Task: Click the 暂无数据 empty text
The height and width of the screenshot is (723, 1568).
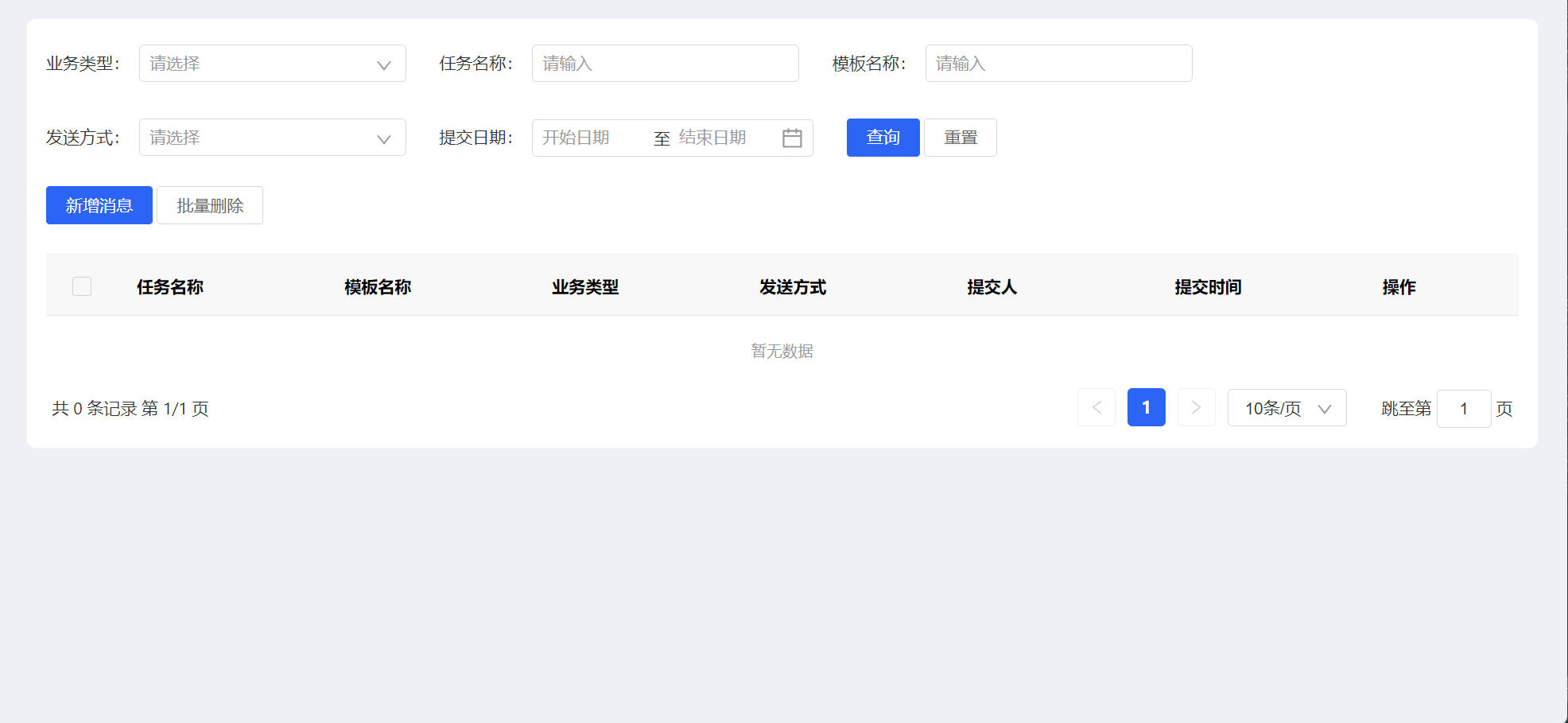Action: [x=782, y=351]
